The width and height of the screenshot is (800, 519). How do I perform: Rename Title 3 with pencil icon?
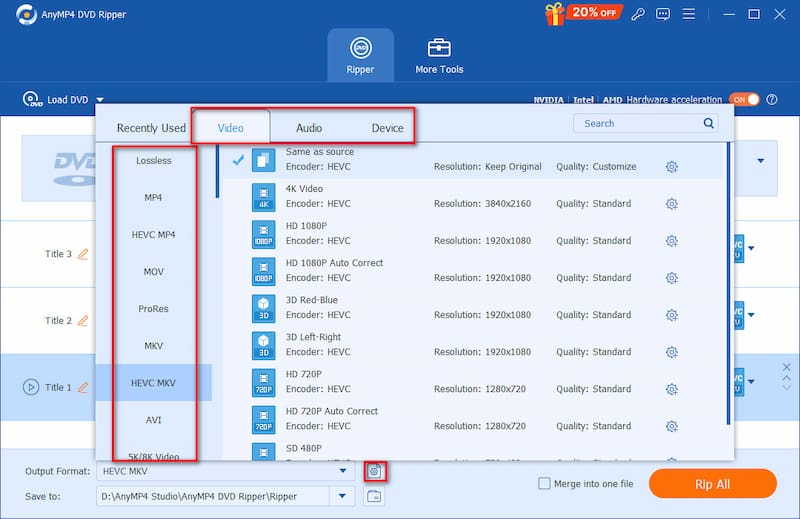[x=83, y=254]
